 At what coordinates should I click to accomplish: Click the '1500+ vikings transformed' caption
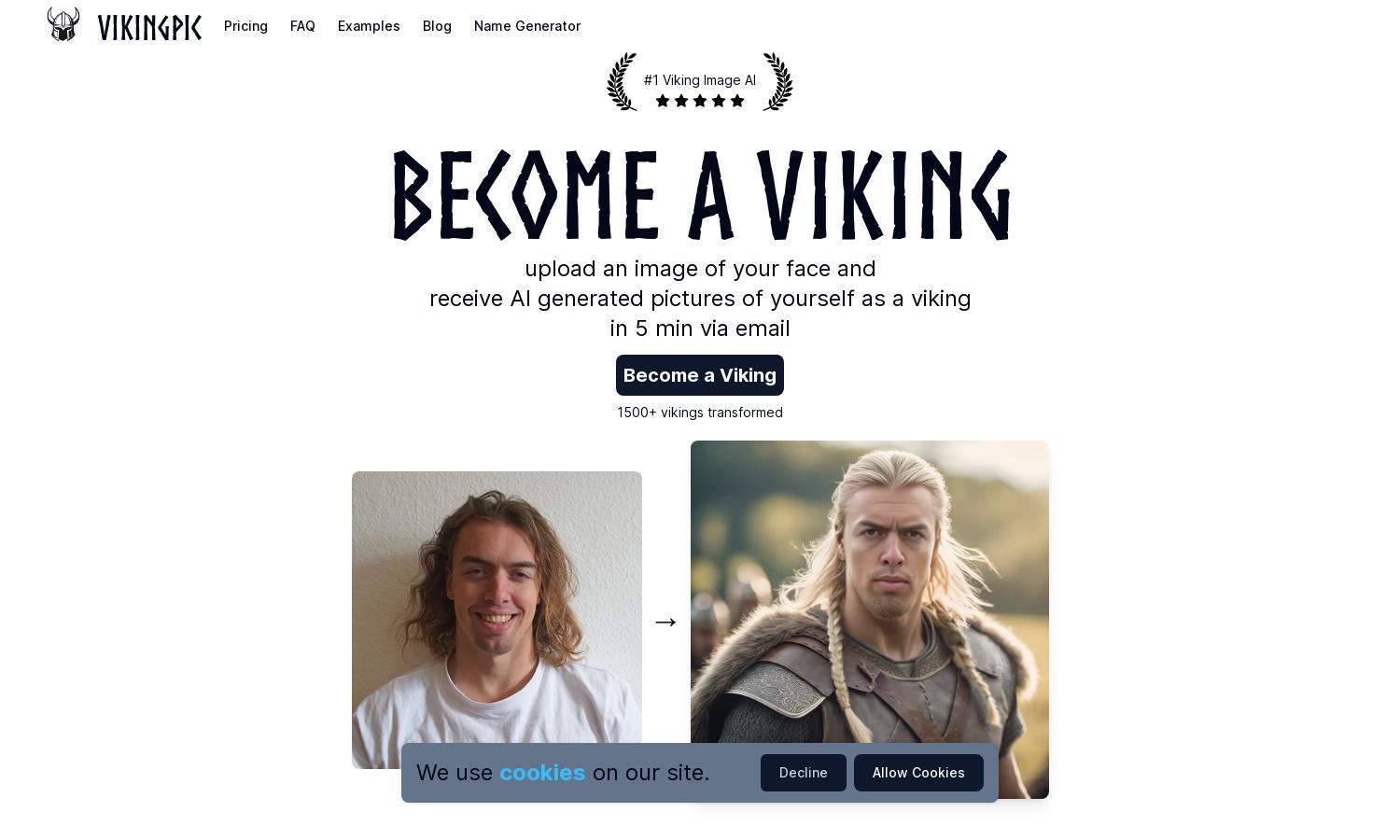(700, 413)
